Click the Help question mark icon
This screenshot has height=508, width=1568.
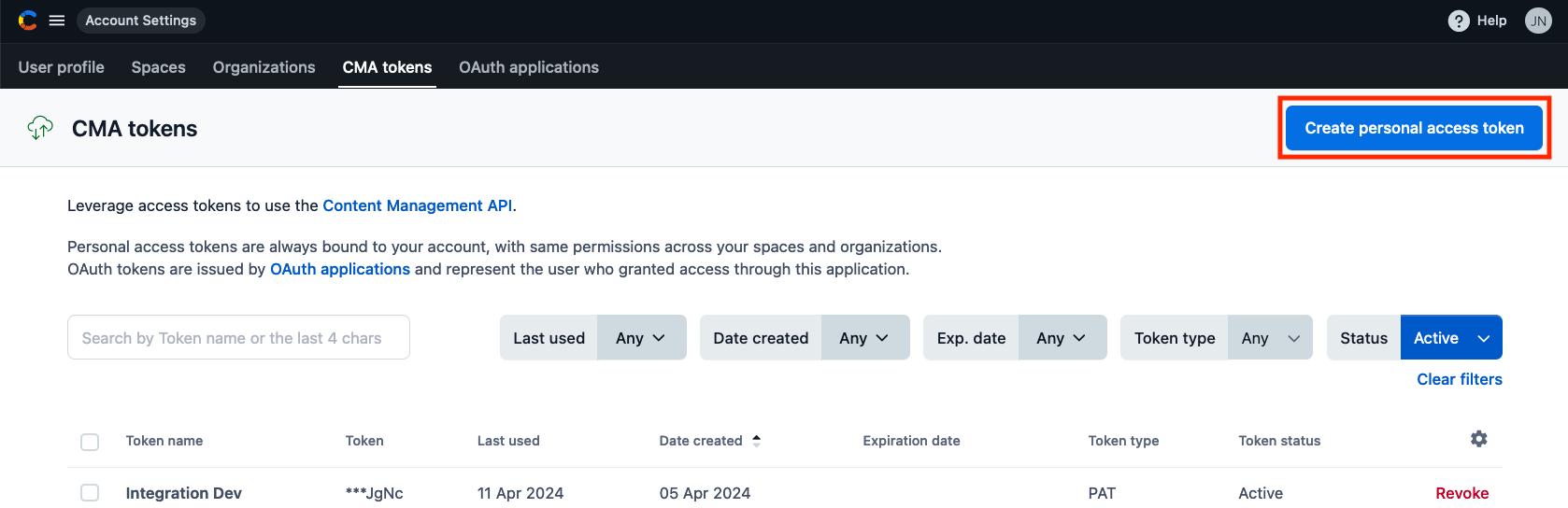tap(1459, 21)
